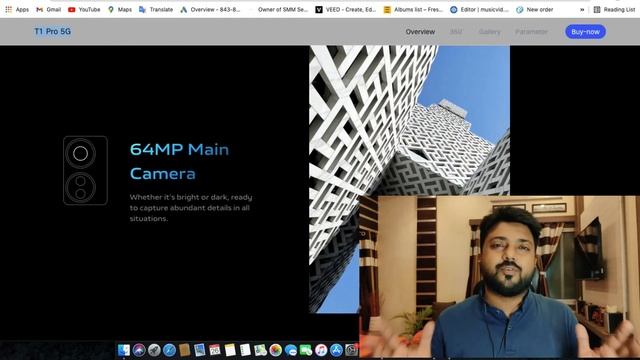Click the "Whether it's bright or dark" description
The width and height of the screenshot is (640, 360).
coord(191,208)
